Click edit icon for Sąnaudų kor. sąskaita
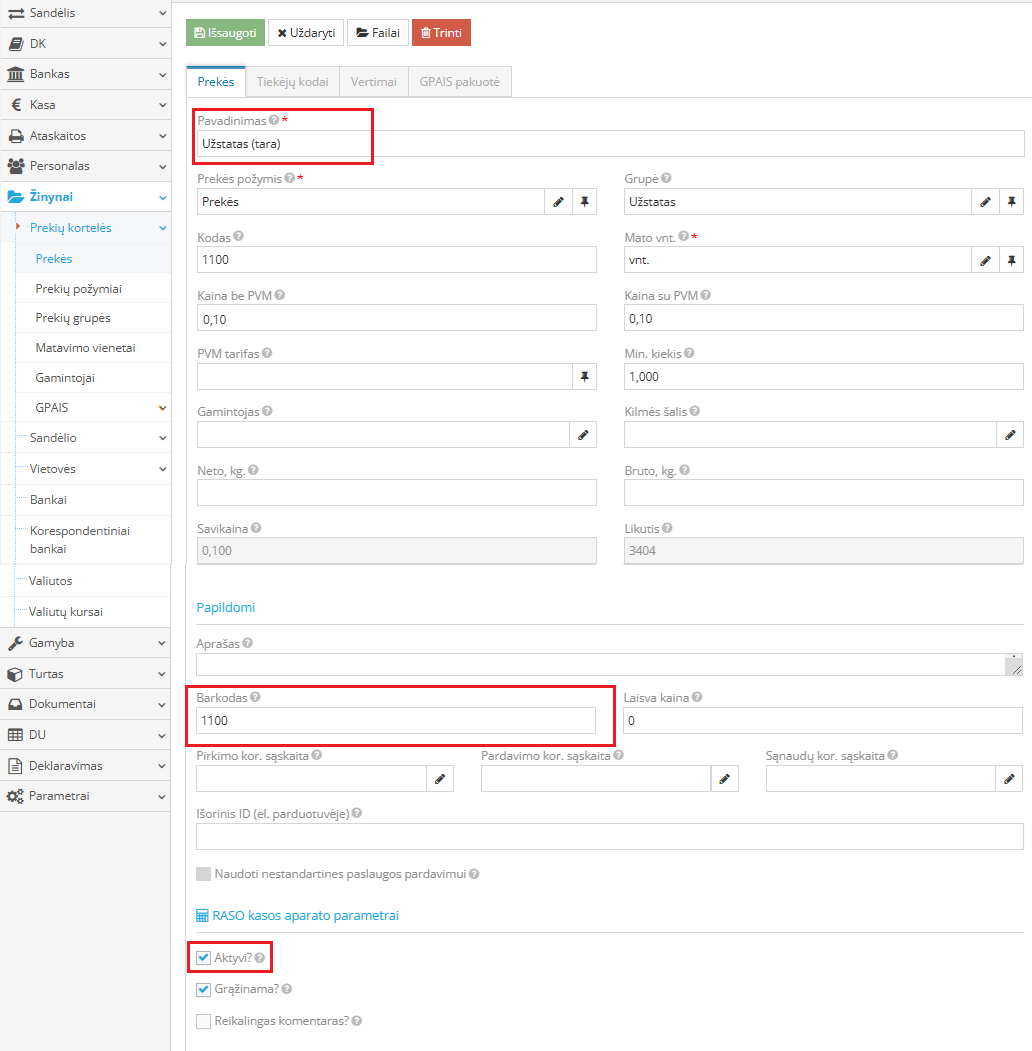Screen dimensions: 1032x1051 coord(1010,779)
